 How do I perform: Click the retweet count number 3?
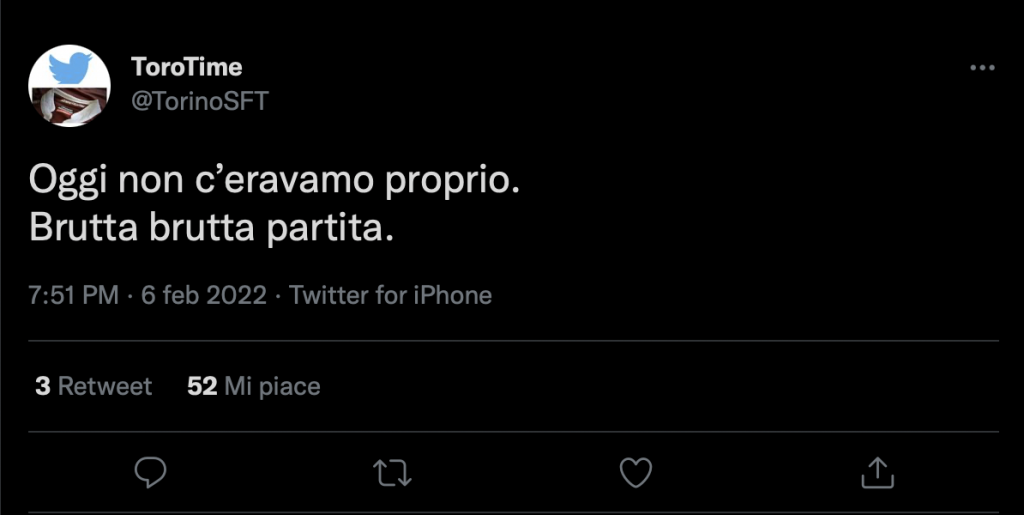click(x=42, y=386)
